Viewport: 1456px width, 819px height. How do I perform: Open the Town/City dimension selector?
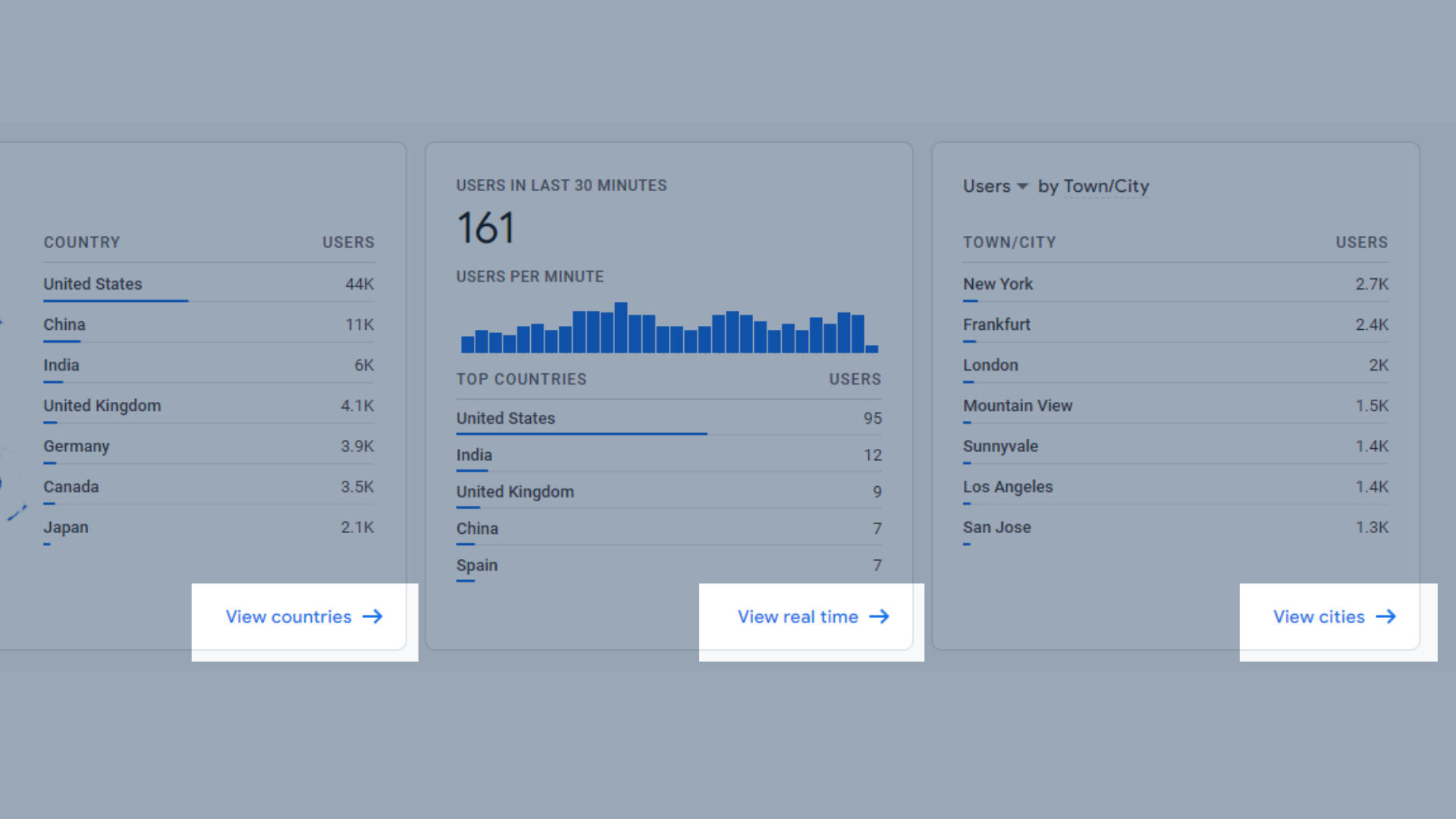tap(1106, 187)
